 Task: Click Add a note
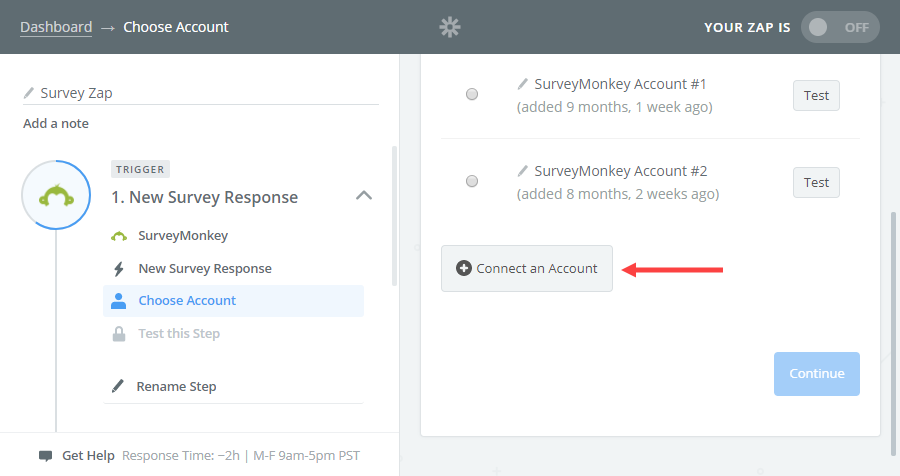[x=56, y=123]
